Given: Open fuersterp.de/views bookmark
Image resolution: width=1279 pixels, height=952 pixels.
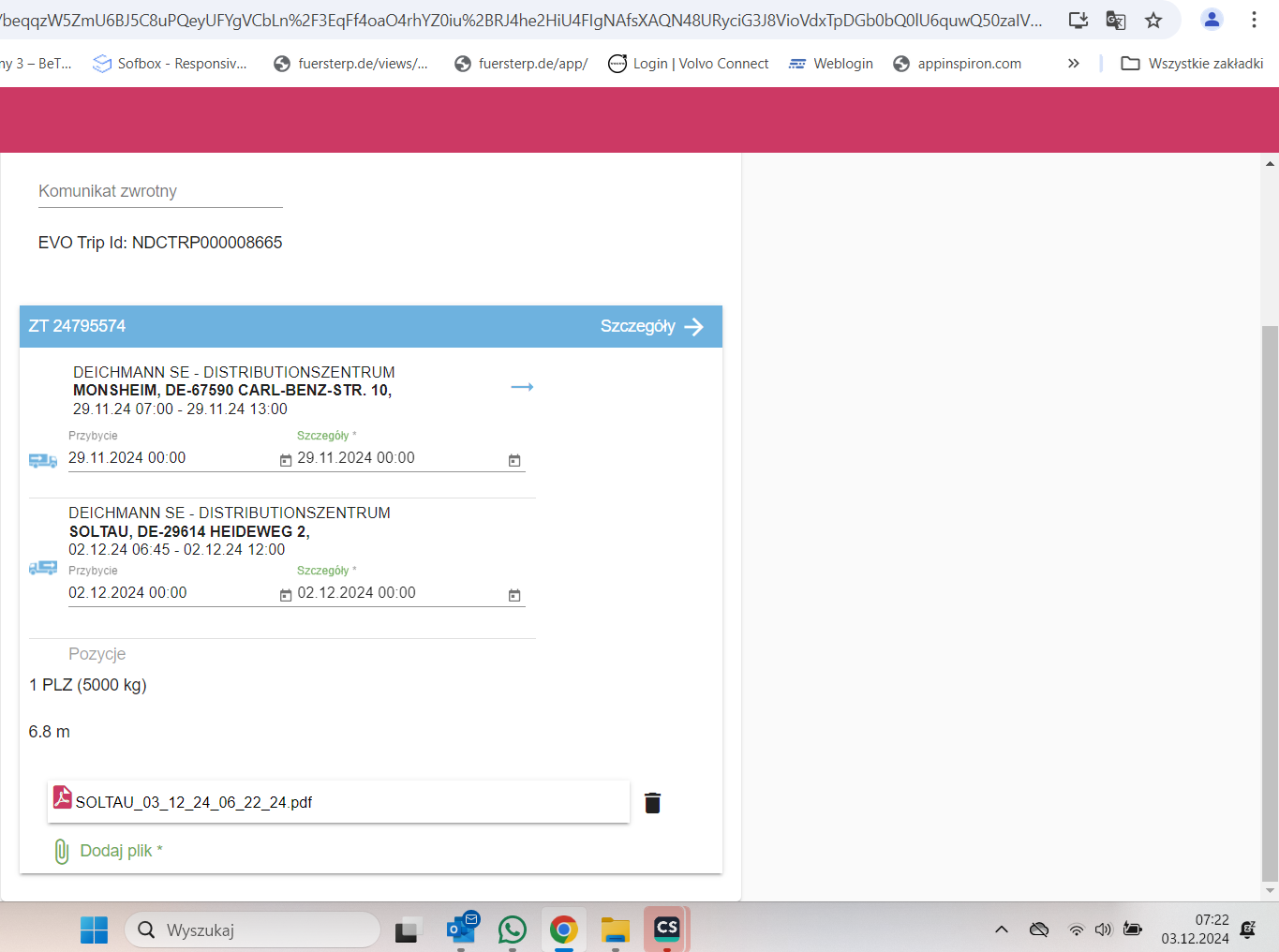Looking at the screenshot, I should pyautogui.click(x=350, y=64).
